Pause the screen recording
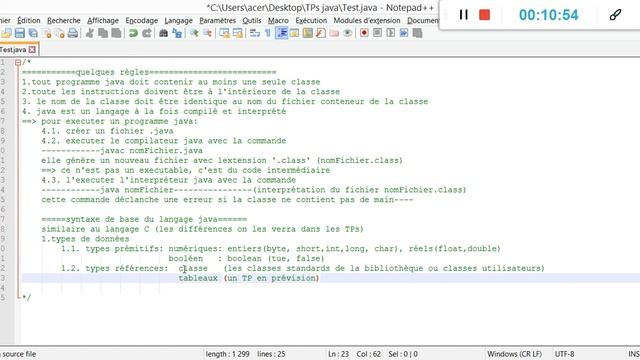Viewport: 640px width, 360px height. (x=463, y=15)
